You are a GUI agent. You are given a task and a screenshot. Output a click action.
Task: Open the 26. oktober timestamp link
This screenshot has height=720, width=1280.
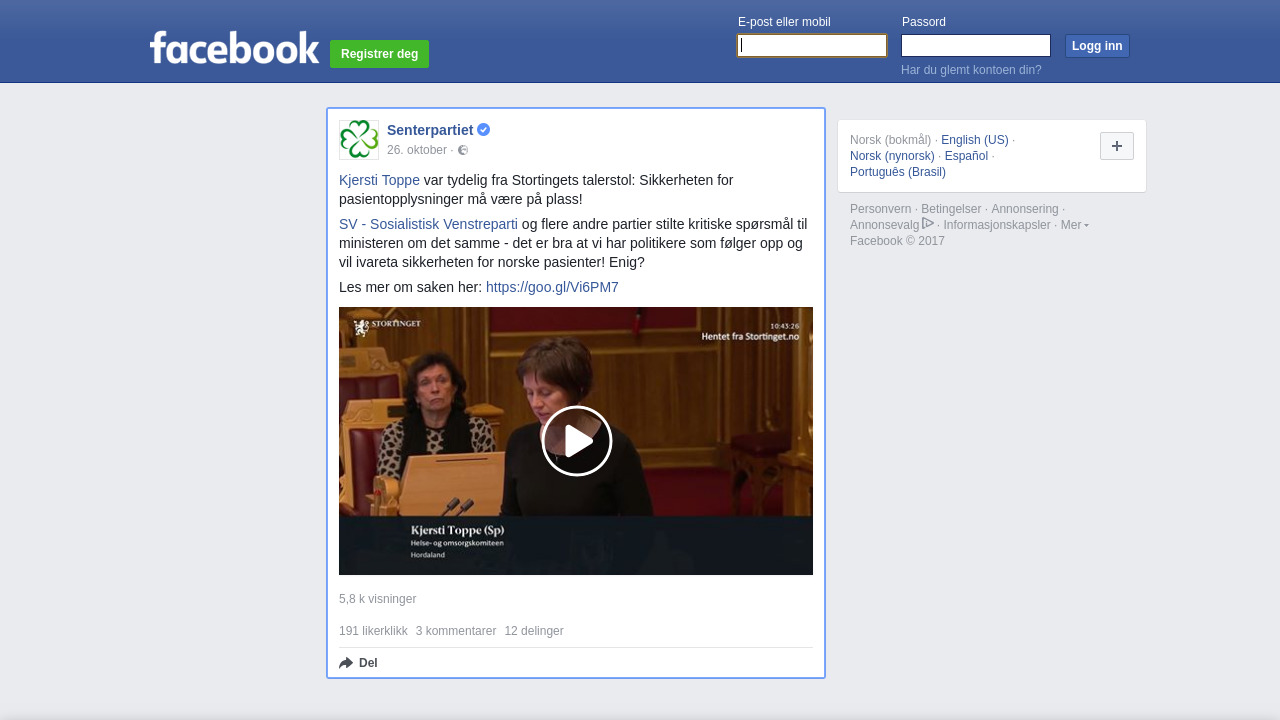point(417,150)
